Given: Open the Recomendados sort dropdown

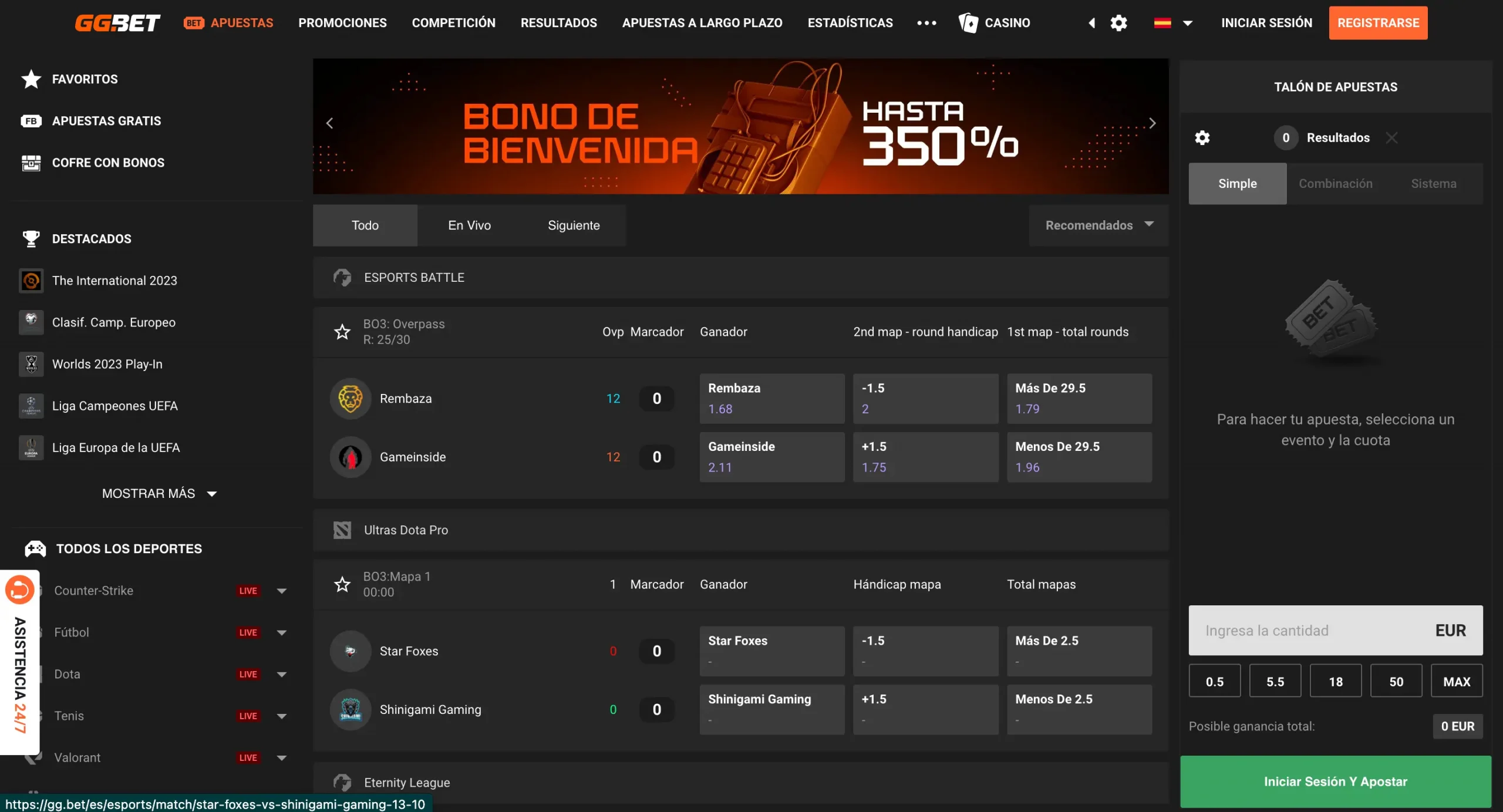Looking at the screenshot, I should click(x=1098, y=225).
